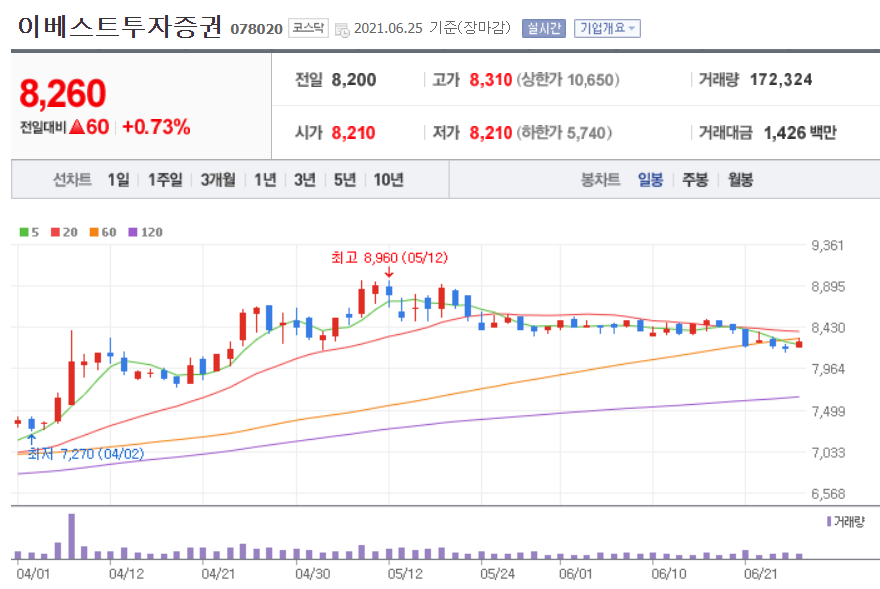Click the 최고 8,960 (05/12) high marker
Viewport: 880px width, 589px height.
(x=389, y=258)
